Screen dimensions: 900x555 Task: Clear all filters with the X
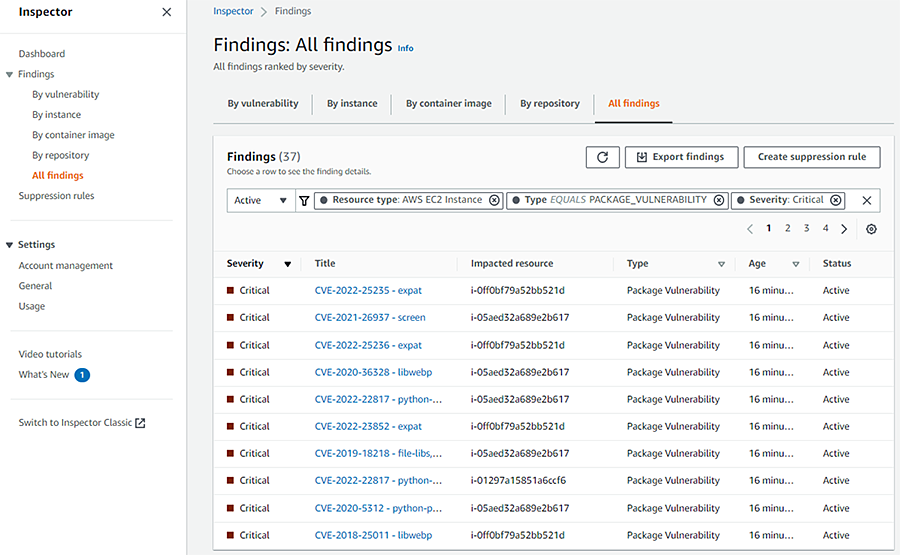[867, 200]
